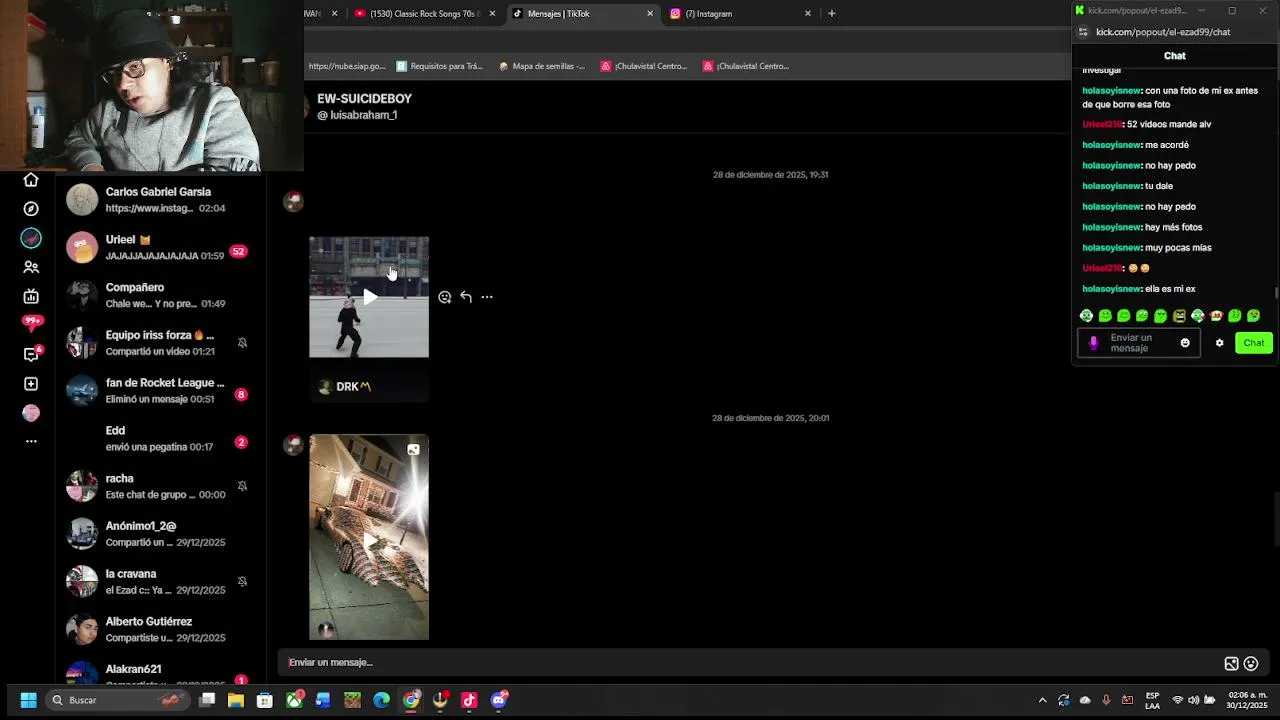The height and width of the screenshot is (720, 1280).
Task: Click the Urieel216 username on the 52 videos message
Action: tap(1102, 125)
